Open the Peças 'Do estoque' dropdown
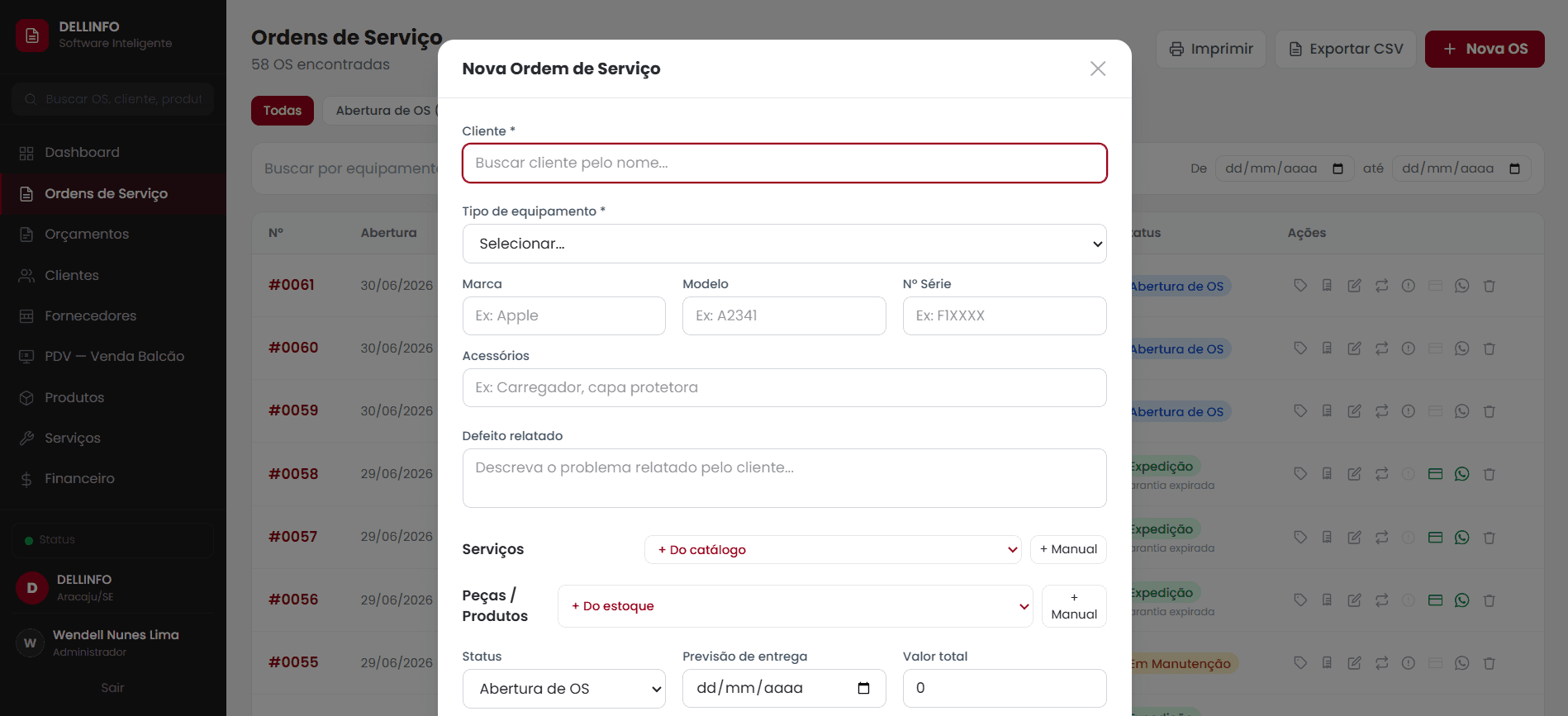The width and height of the screenshot is (1568, 716). tap(795, 606)
